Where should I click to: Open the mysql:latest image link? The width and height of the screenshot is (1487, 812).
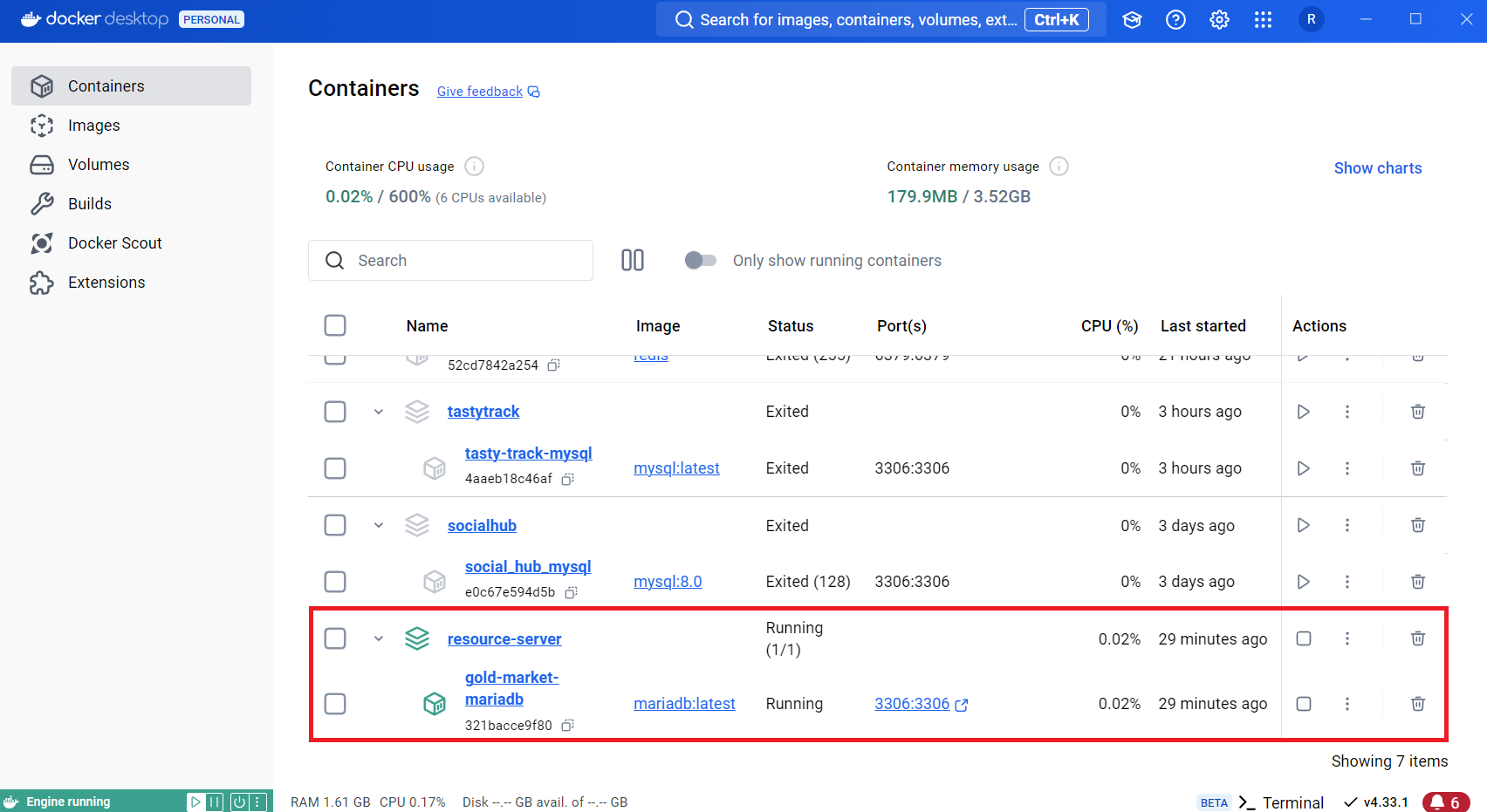coord(676,468)
